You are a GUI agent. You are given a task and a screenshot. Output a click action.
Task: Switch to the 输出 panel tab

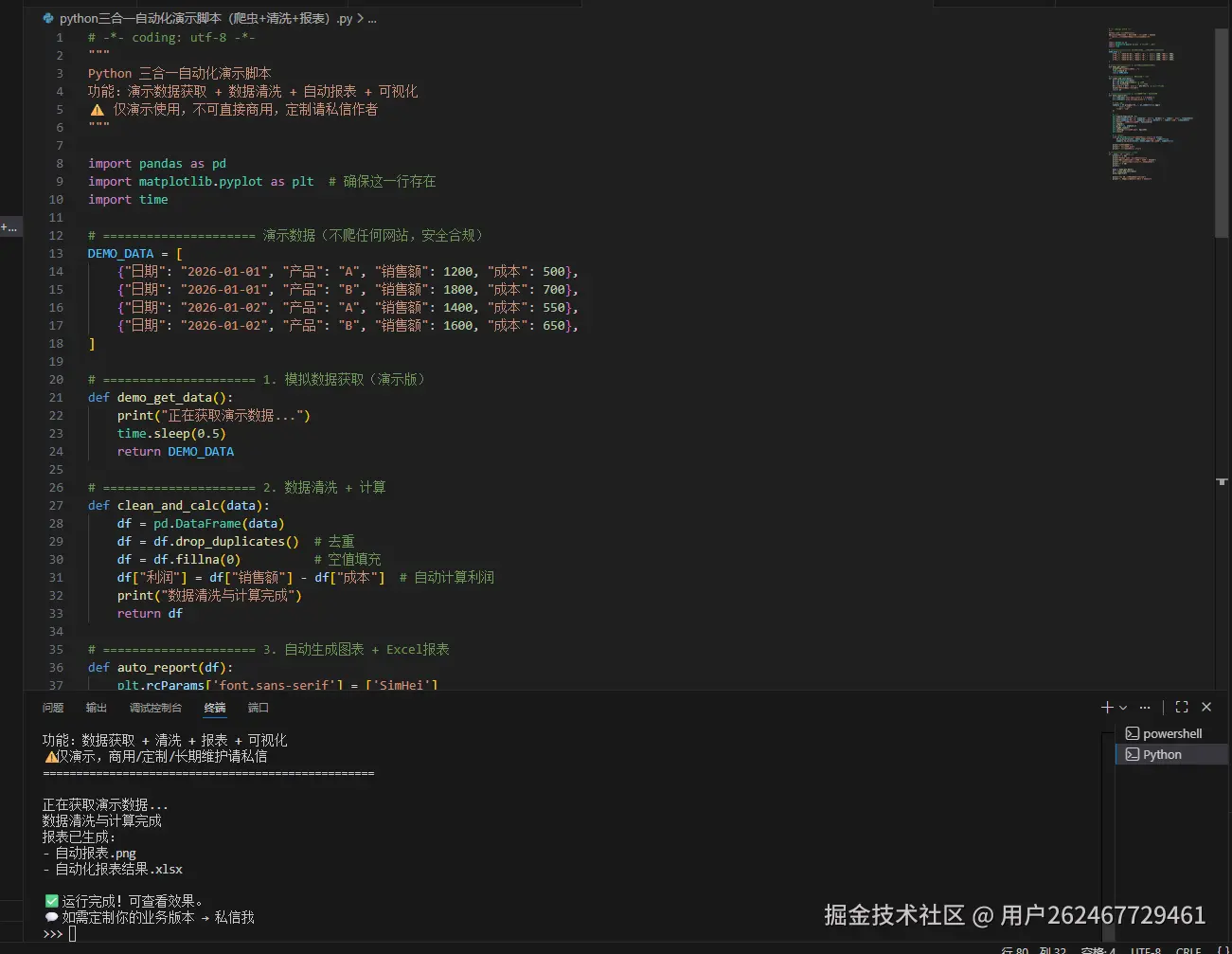pos(95,707)
